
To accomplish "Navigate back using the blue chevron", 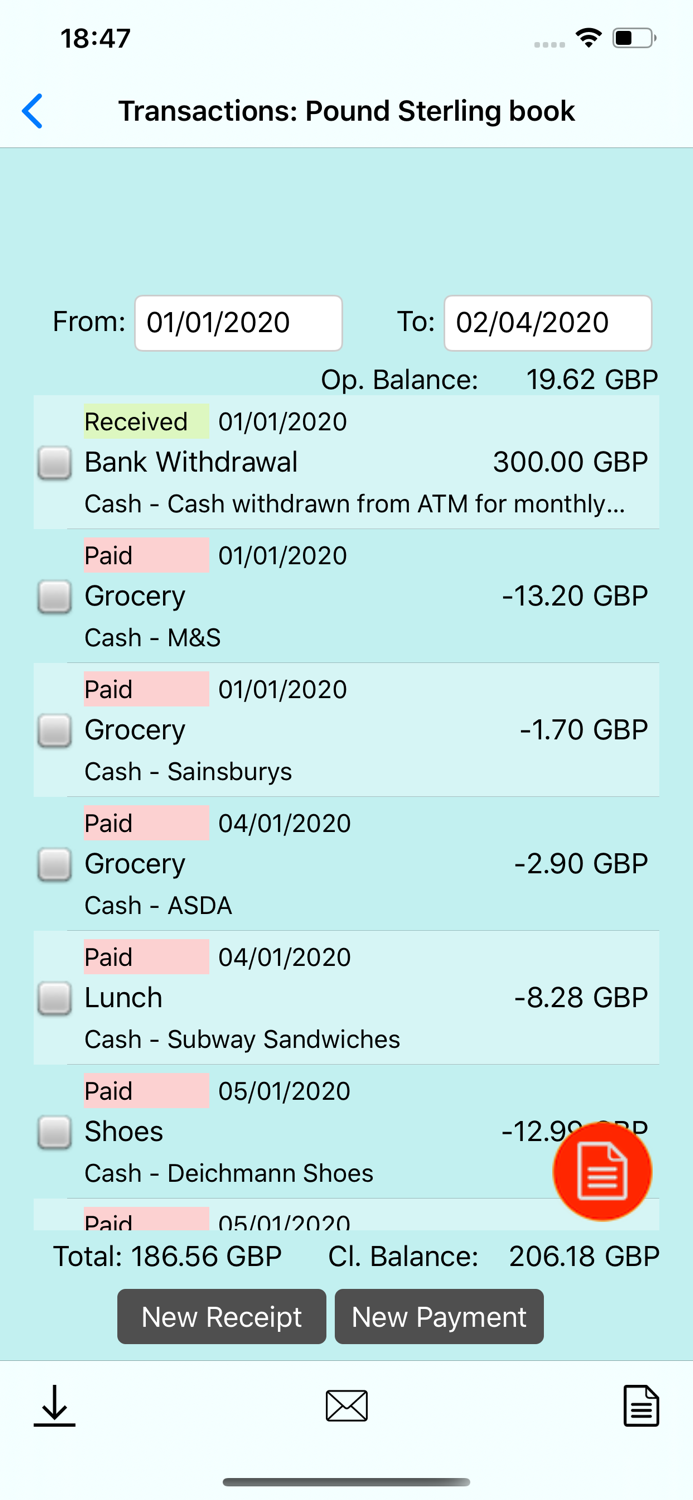I will [32, 111].
